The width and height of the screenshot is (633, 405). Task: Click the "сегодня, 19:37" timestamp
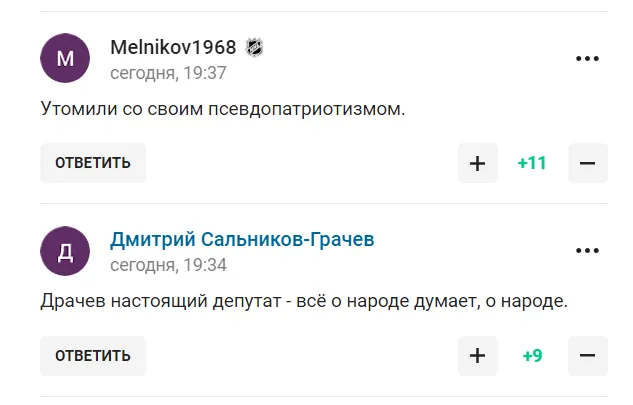pos(168,72)
